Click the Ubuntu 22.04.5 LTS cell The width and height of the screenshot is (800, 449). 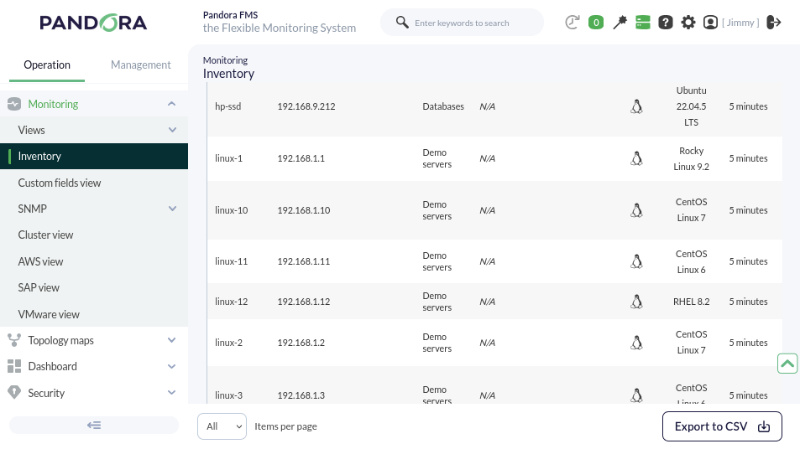(691, 106)
